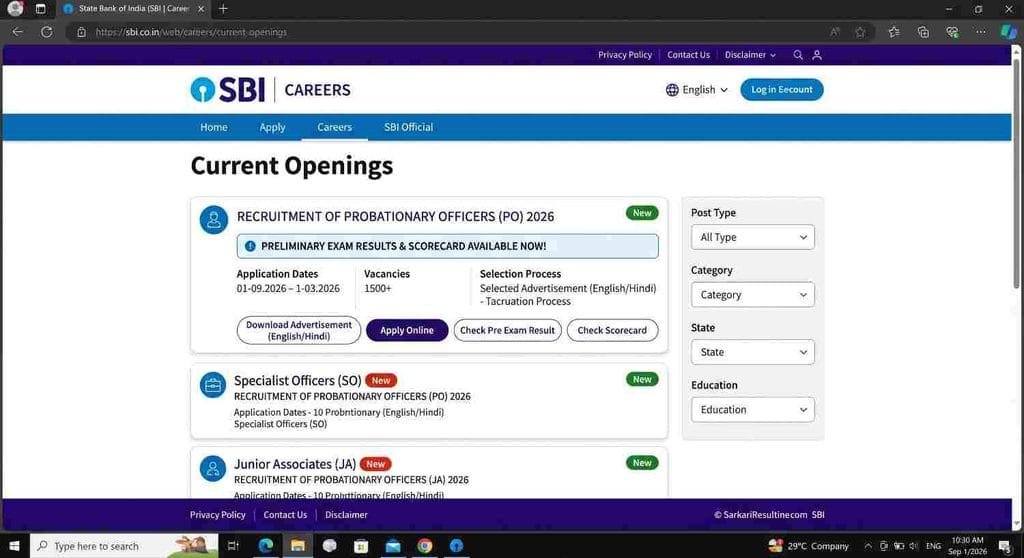1024x558 pixels.
Task: Open Microsoft Edge from taskbar
Action: 266,546
